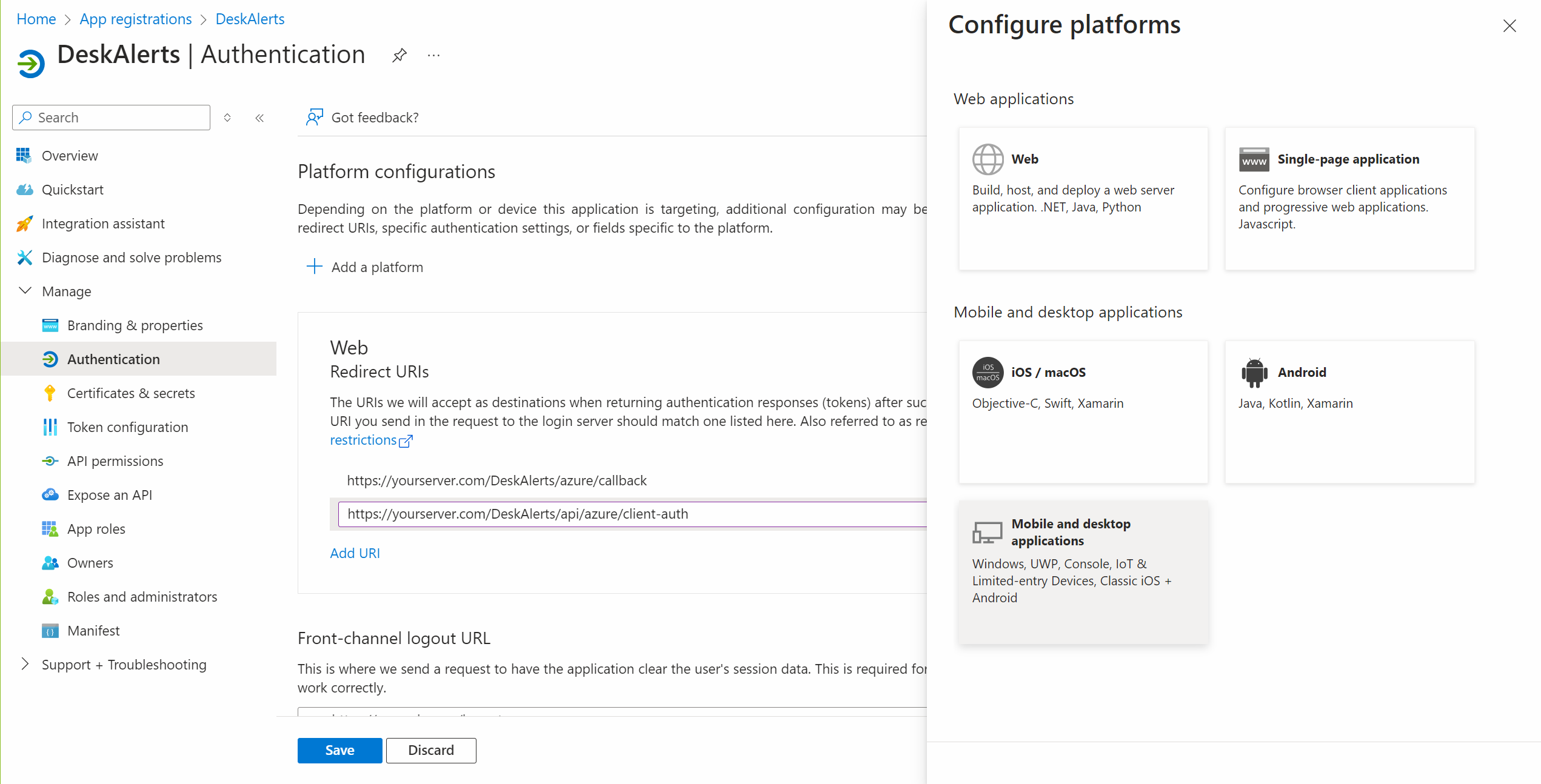Select the iOS / macOS platform tile
Screen dimensions: 1541x784
click(1083, 411)
